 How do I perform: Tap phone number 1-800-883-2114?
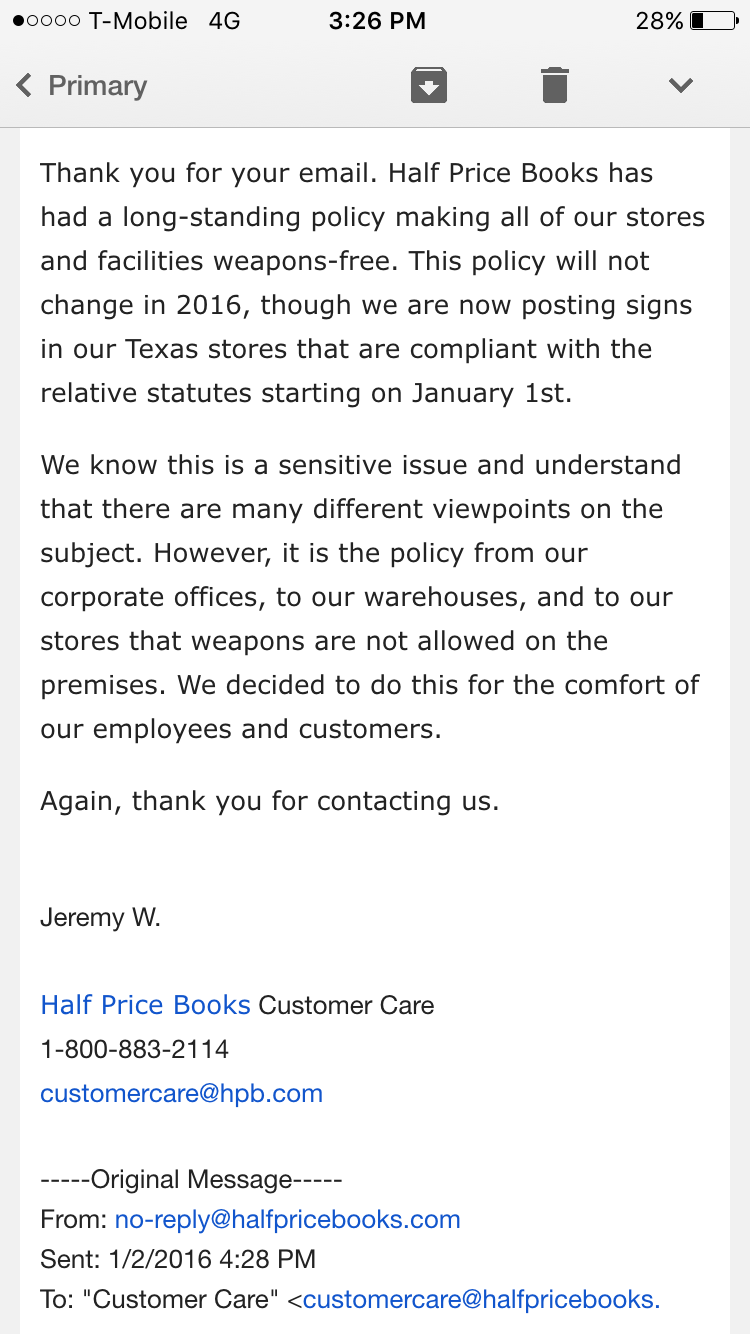click(135, 1049)
